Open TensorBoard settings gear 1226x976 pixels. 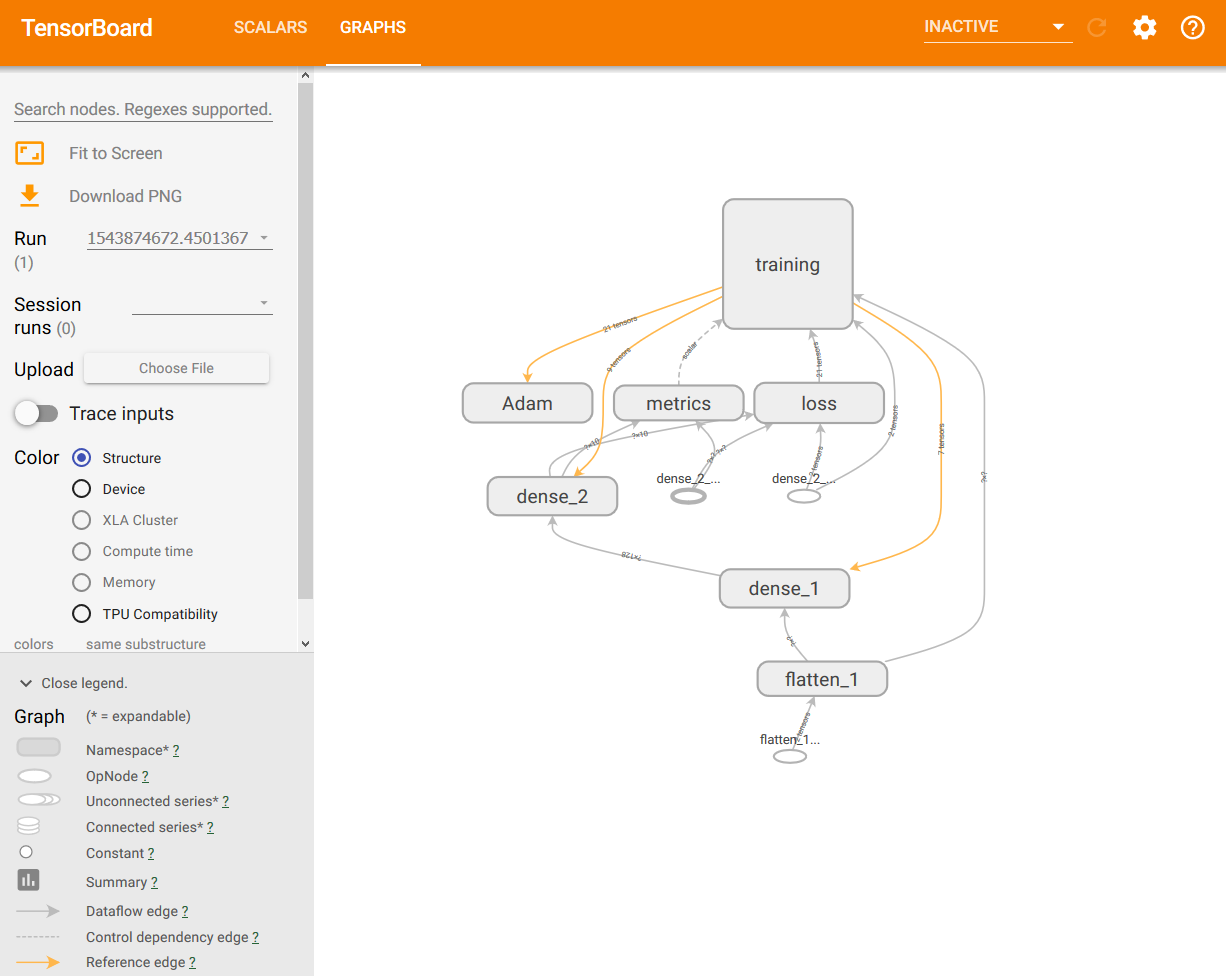tap(1144, 28)
